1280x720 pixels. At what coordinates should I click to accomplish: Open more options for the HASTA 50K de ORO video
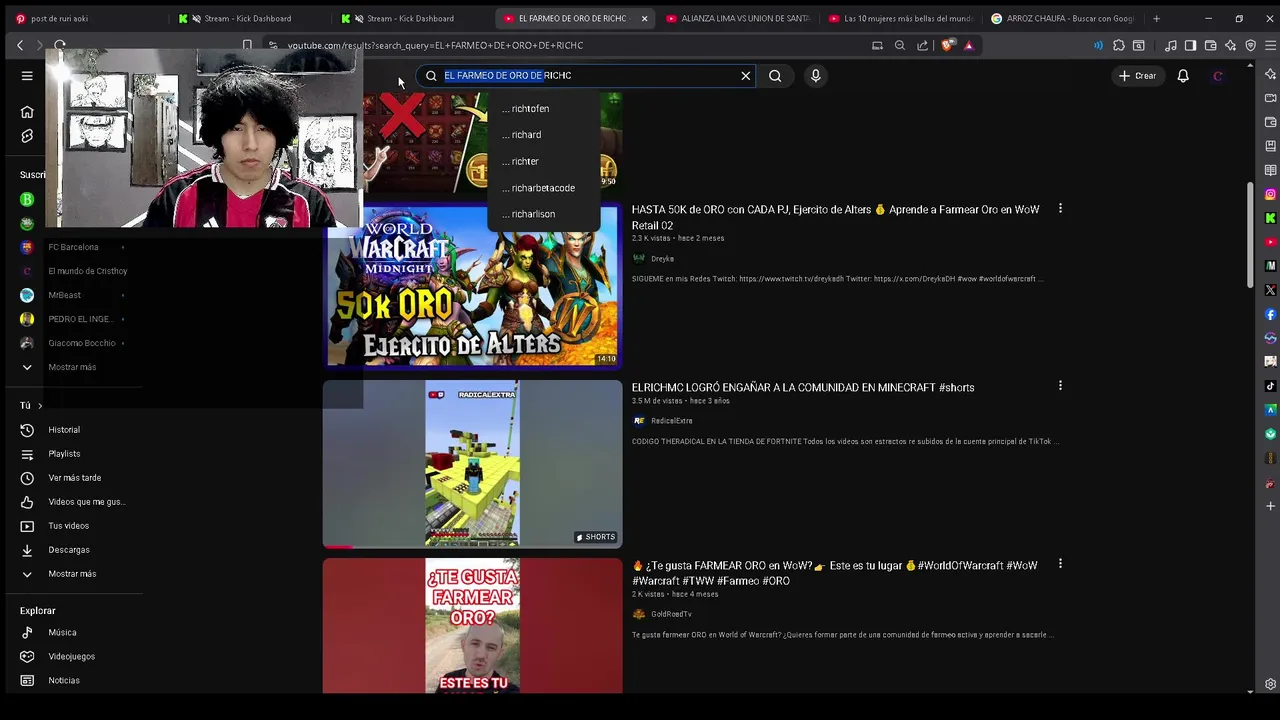(1060, 209)
